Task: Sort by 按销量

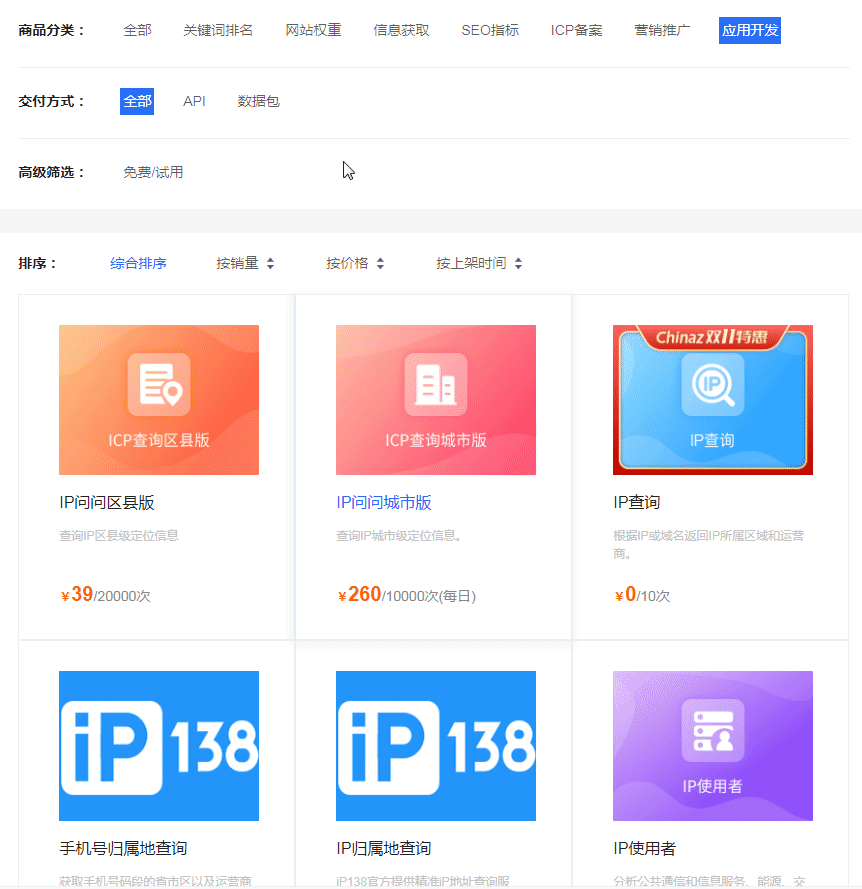Action: (x=245, y=263)
